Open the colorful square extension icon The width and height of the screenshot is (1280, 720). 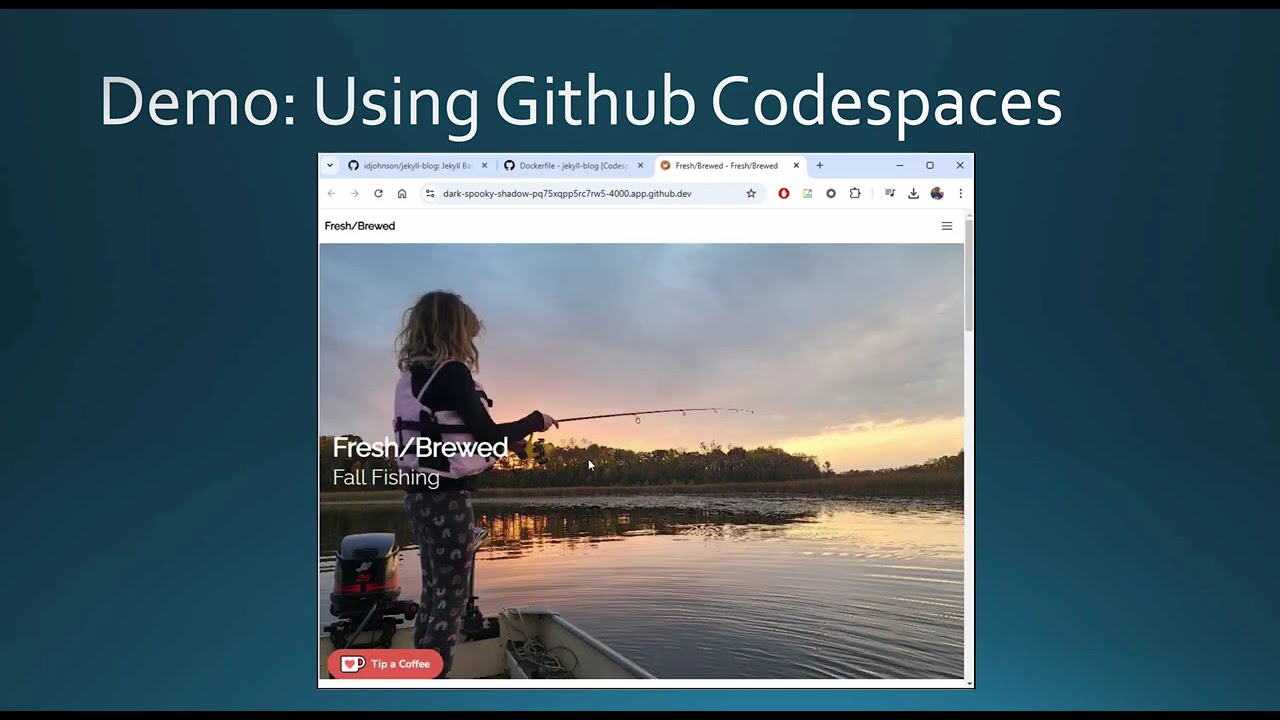coord(807,193)
